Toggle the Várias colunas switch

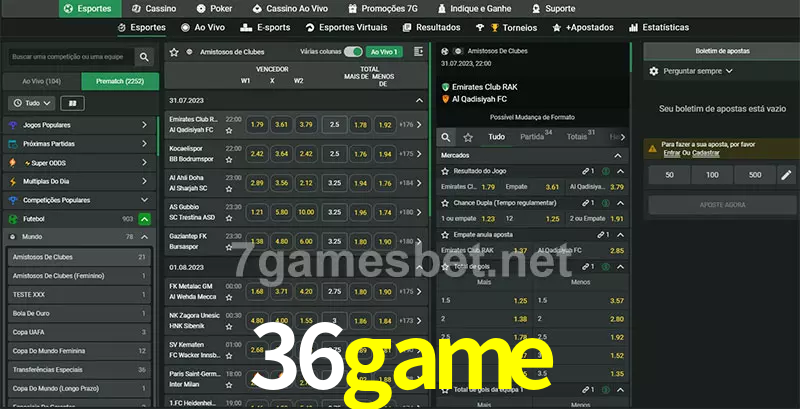coord(353,51)
